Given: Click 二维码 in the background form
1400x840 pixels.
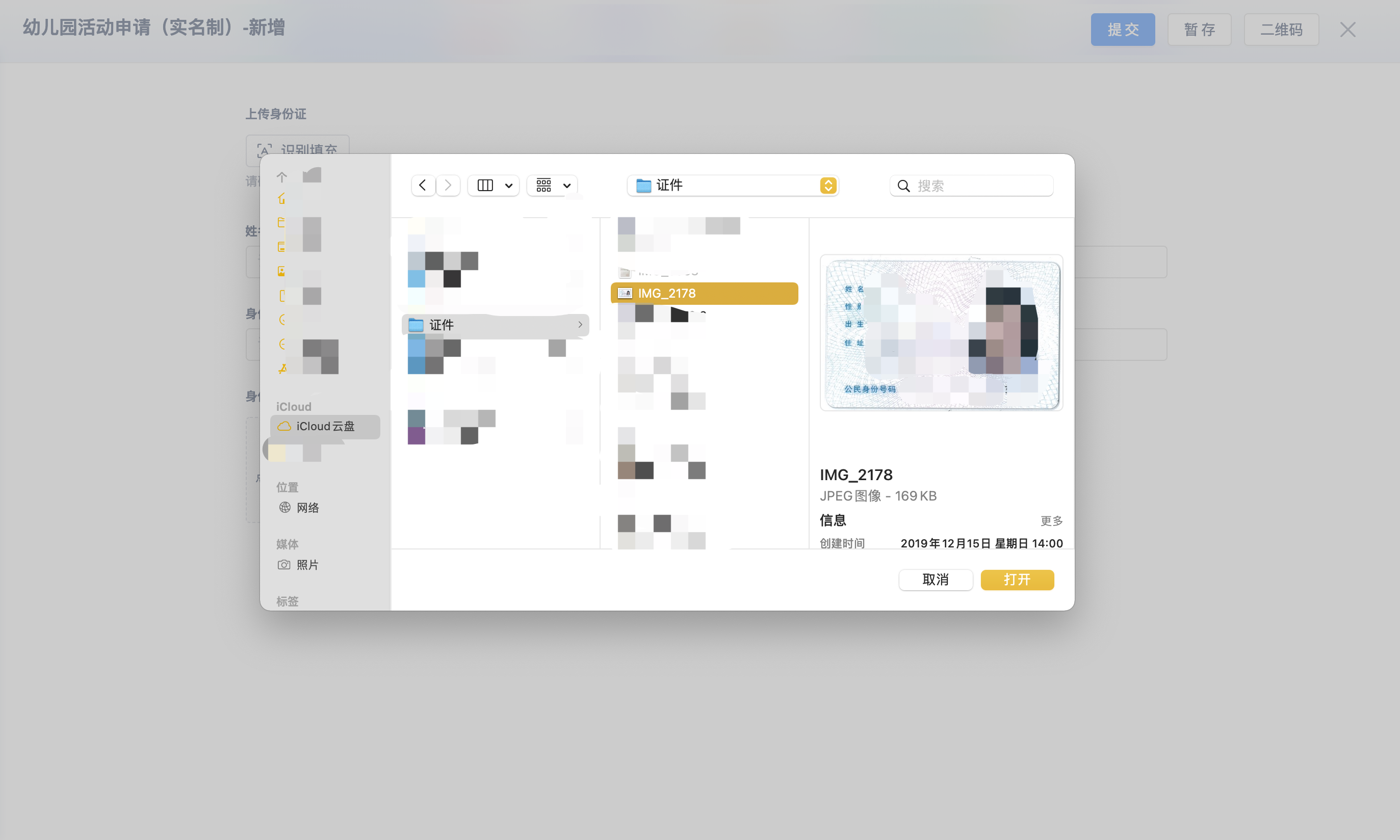Looking at the screenshot, I should click(x=1281, y=30).
